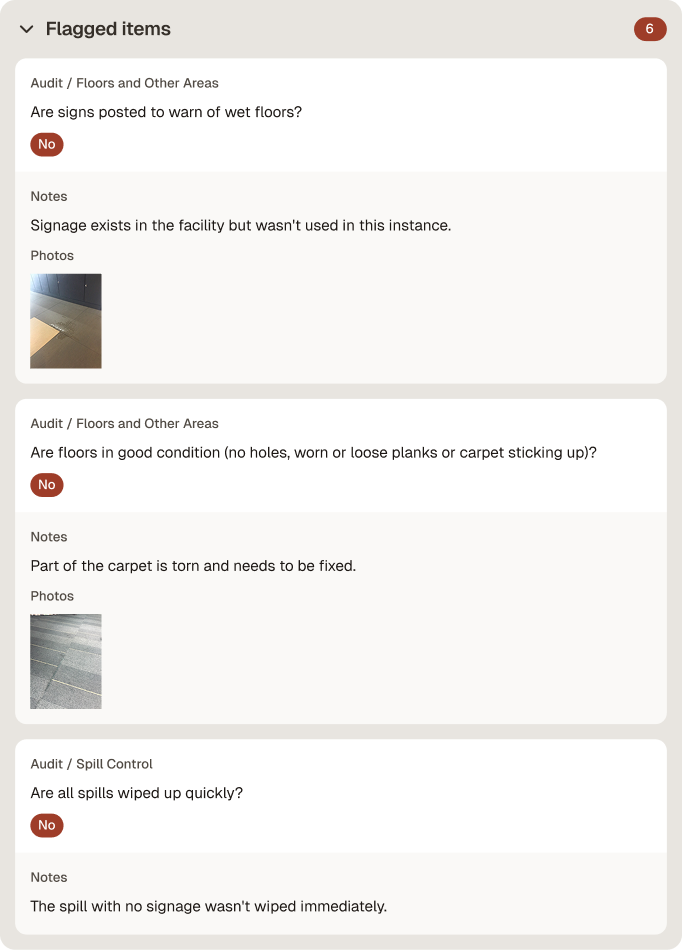Click the Notes label in Spill Control item
The width and height of the screenshot is (682, 950).
[48, 877]
